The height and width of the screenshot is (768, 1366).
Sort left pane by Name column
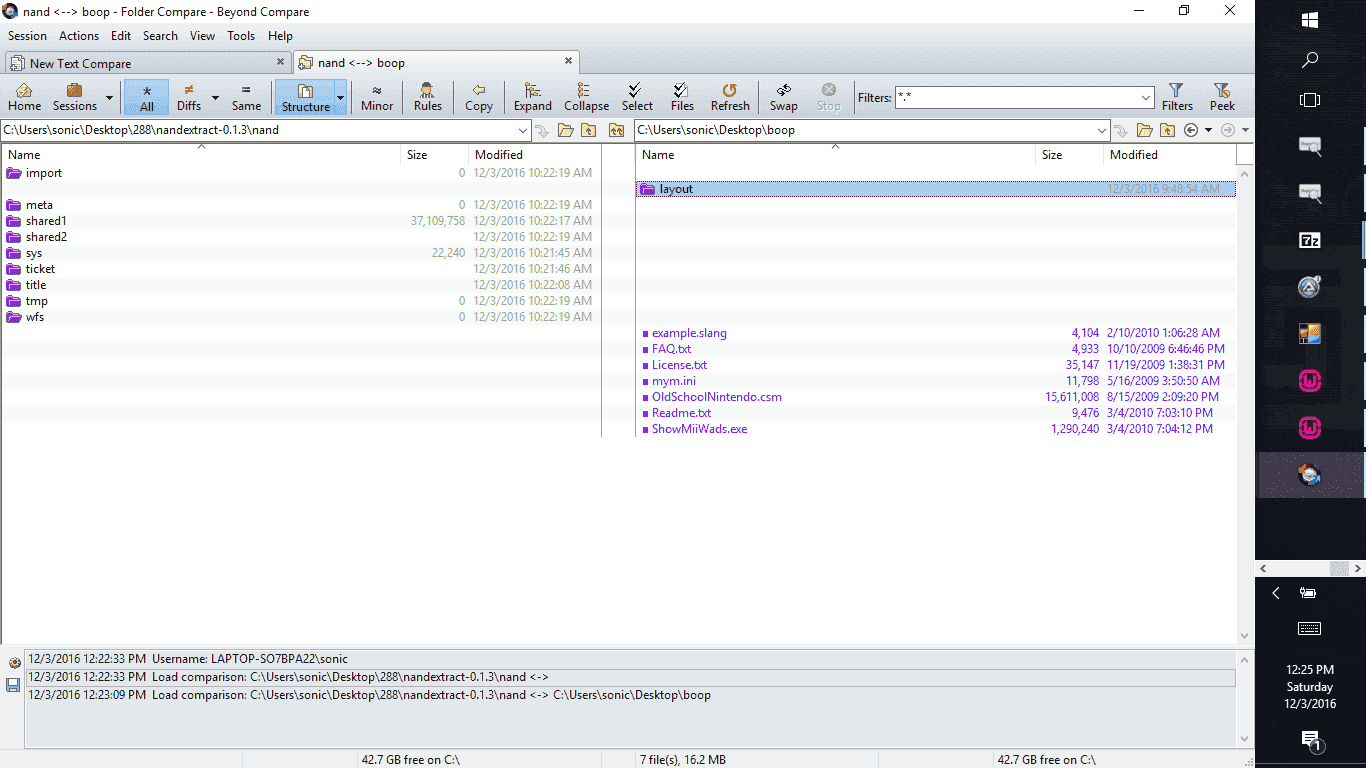(x=201, y=155)
